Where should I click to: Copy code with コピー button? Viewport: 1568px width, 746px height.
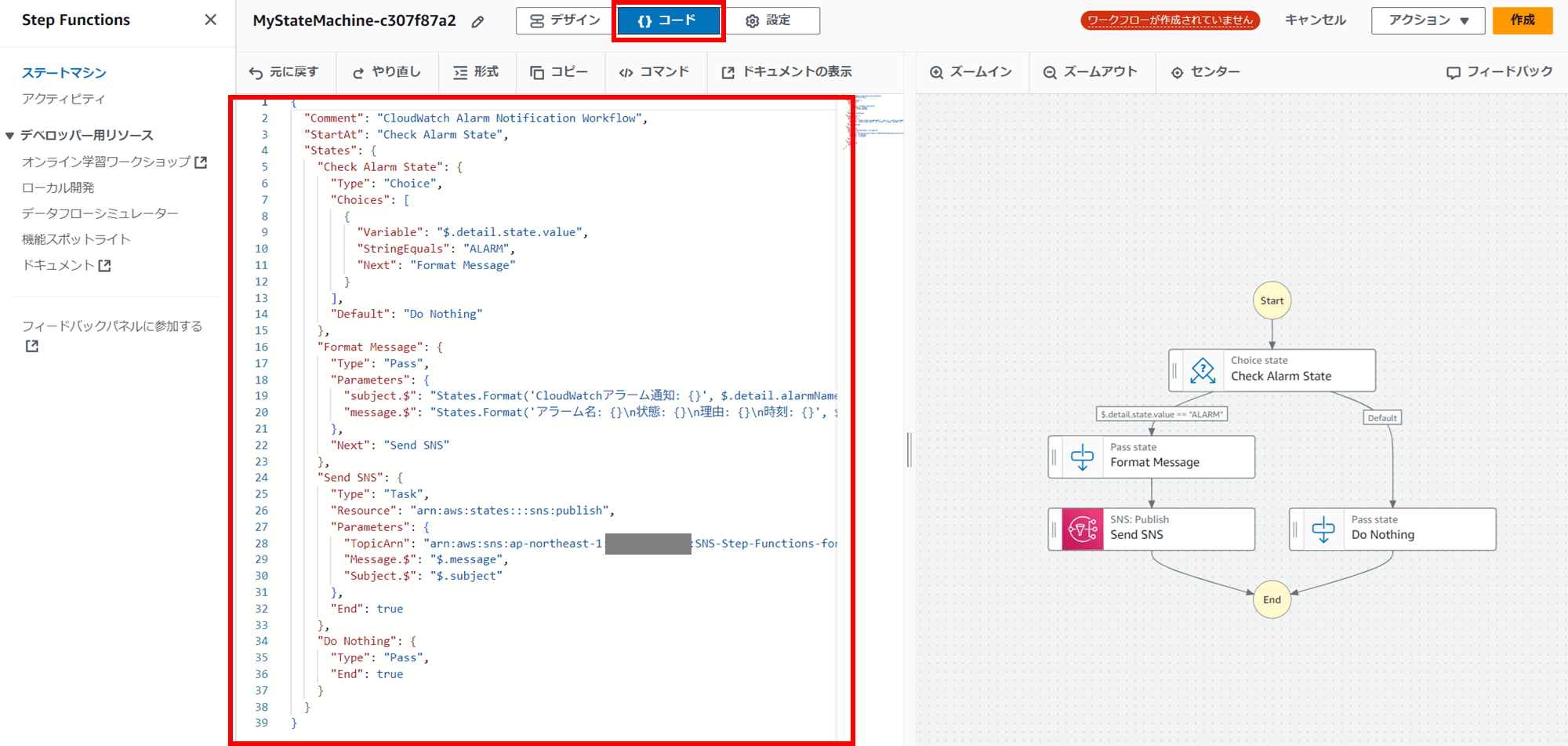coord(559,72)
